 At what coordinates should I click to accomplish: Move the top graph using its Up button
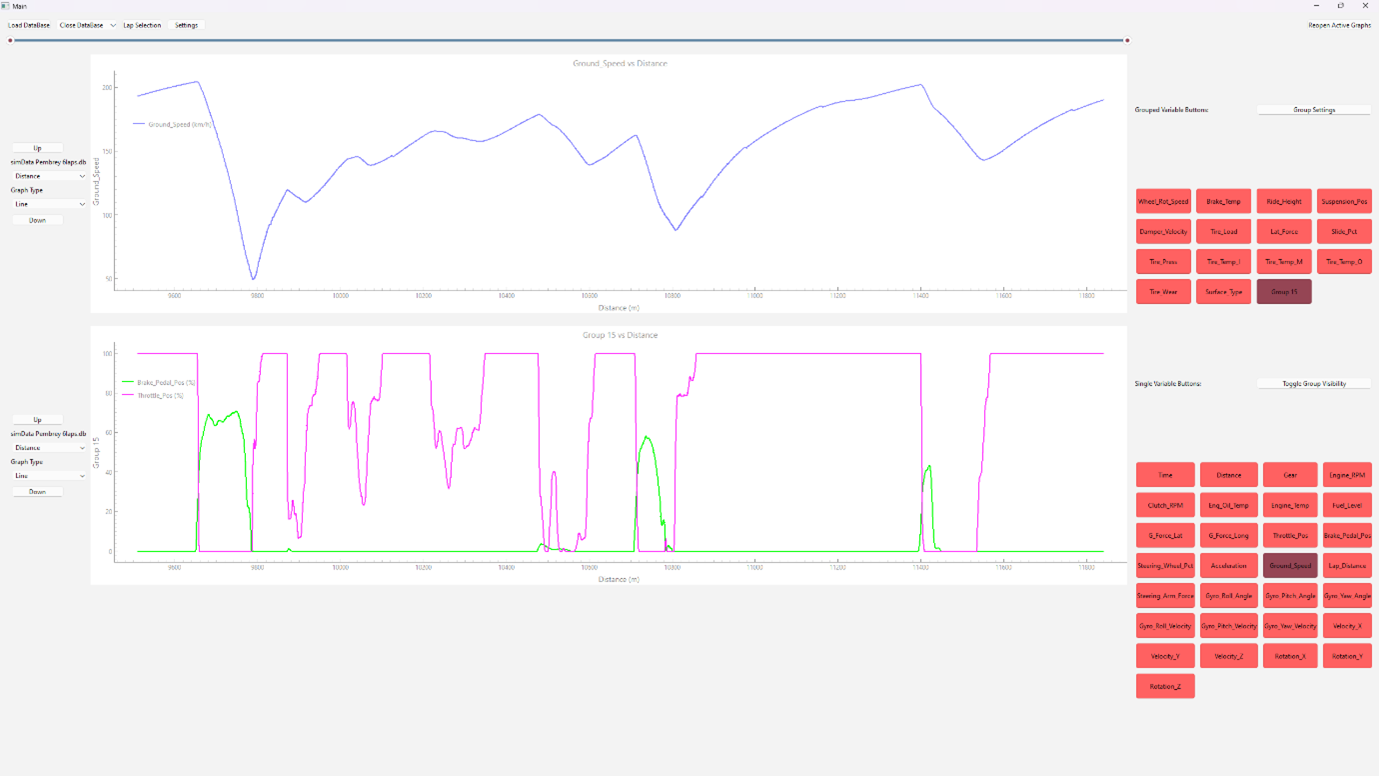[x=37, y=148]
